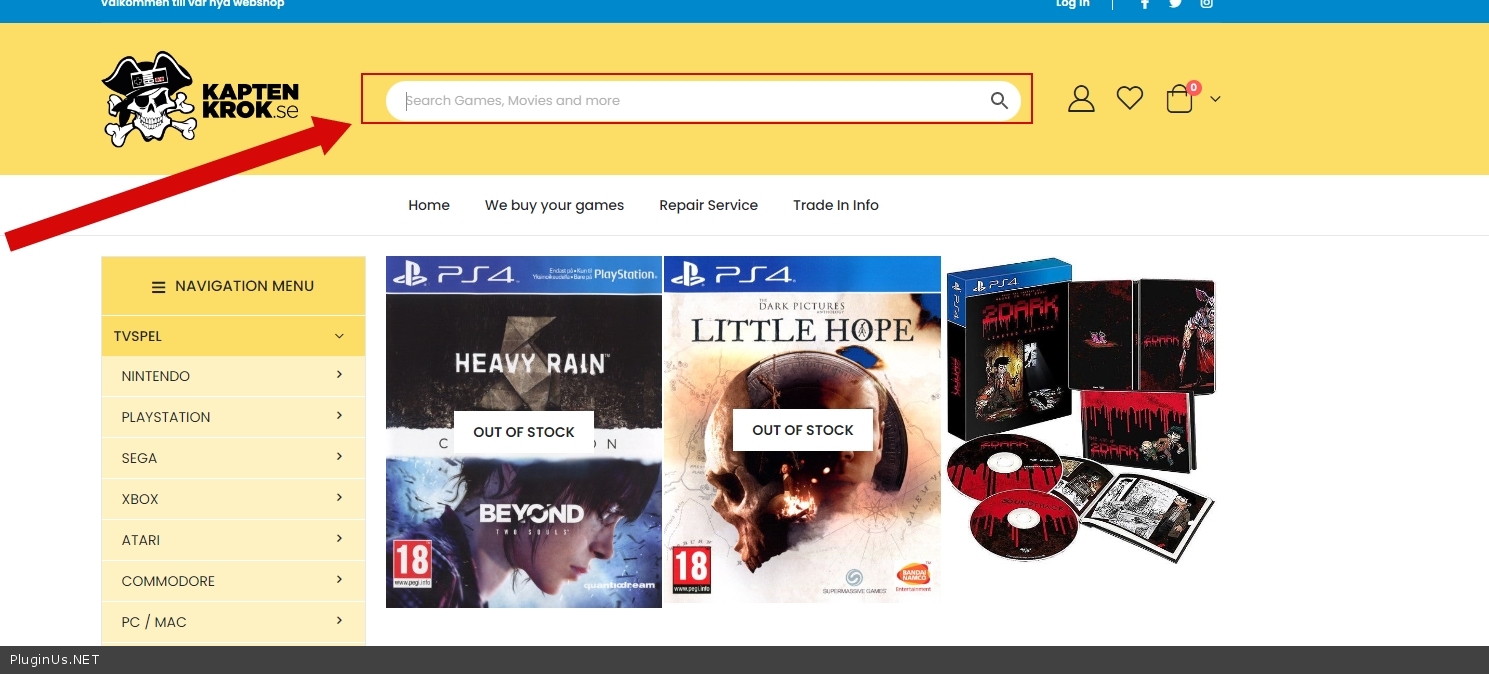The image size is (1489, 674).
Task: Expand the cart dropdown arrow
Action: (x=1215, y=99)
